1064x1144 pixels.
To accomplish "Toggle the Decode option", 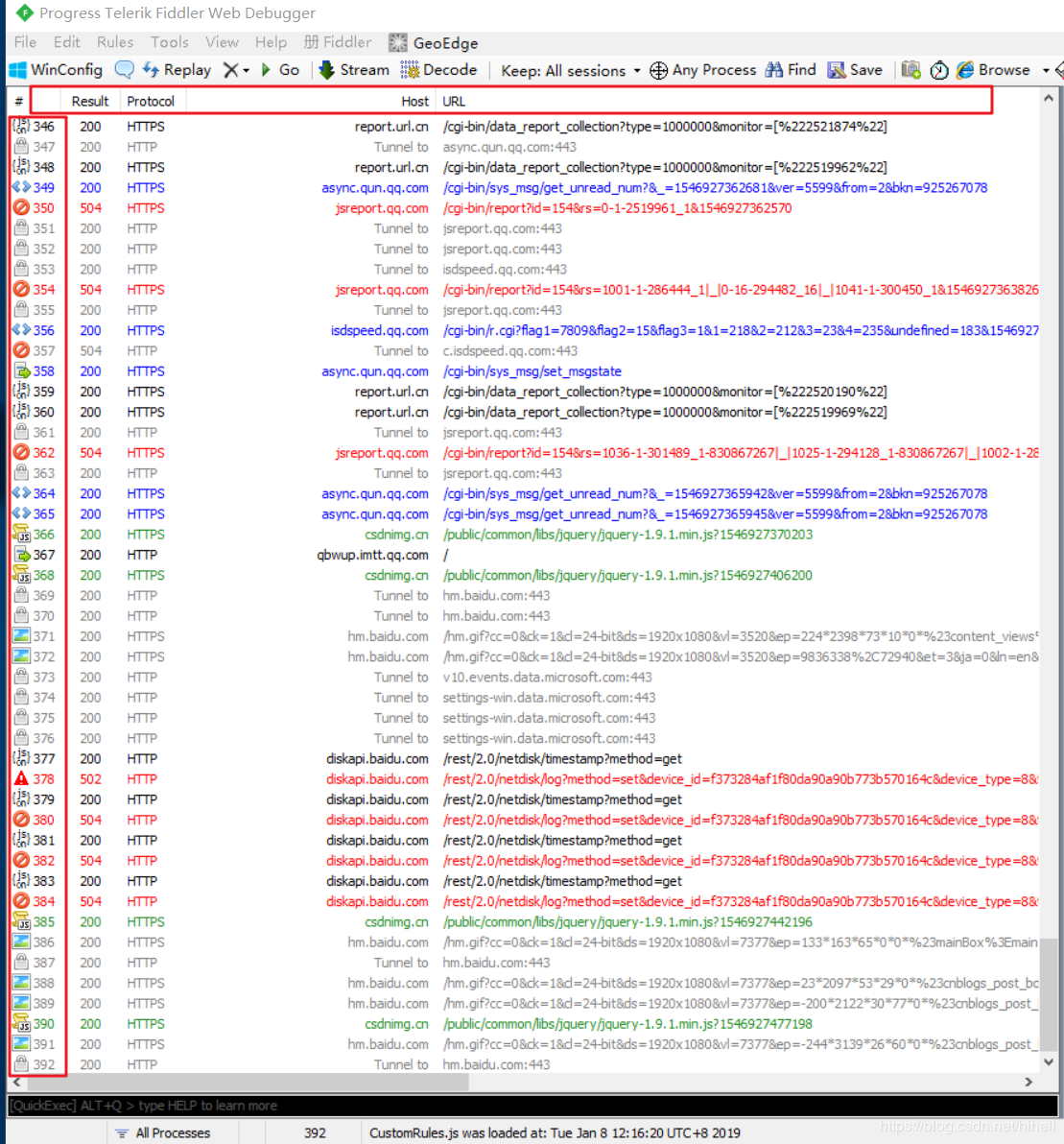I will 438,70.
